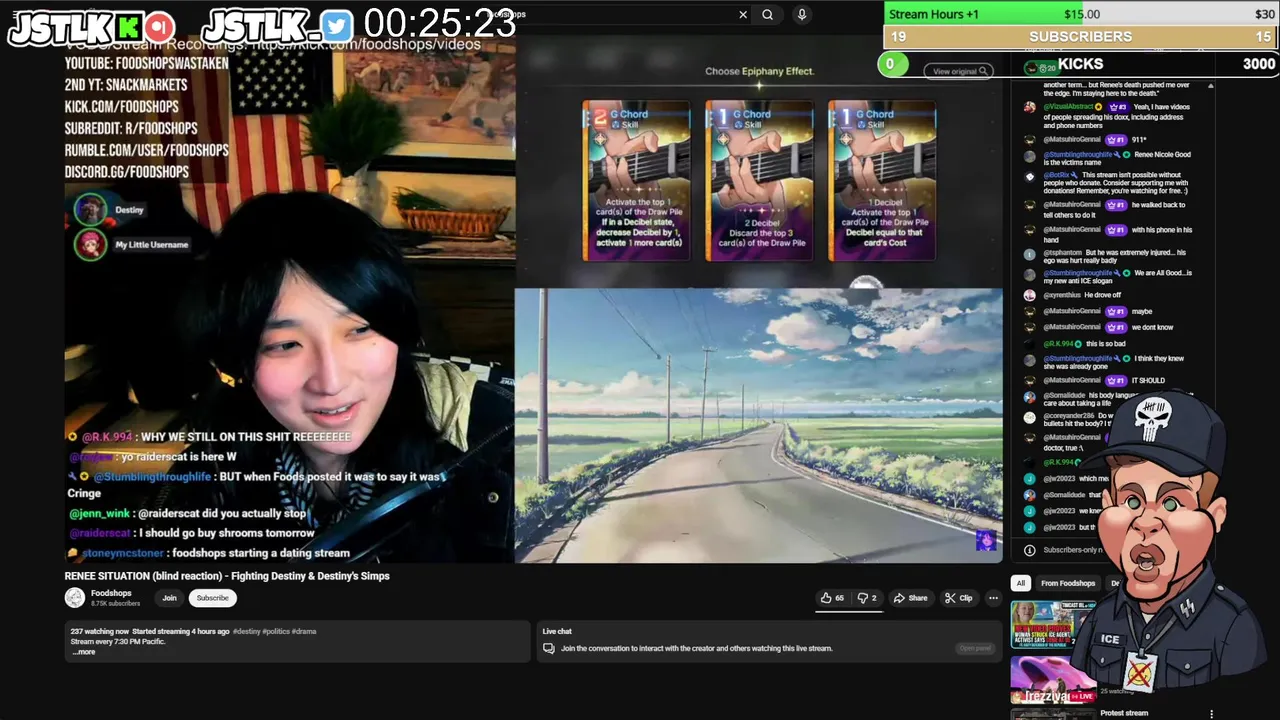The width and height of the screenshot is (1280, 720).
Task: Click the BotRix avatar in chat
Action: (x=1030, y=176)
